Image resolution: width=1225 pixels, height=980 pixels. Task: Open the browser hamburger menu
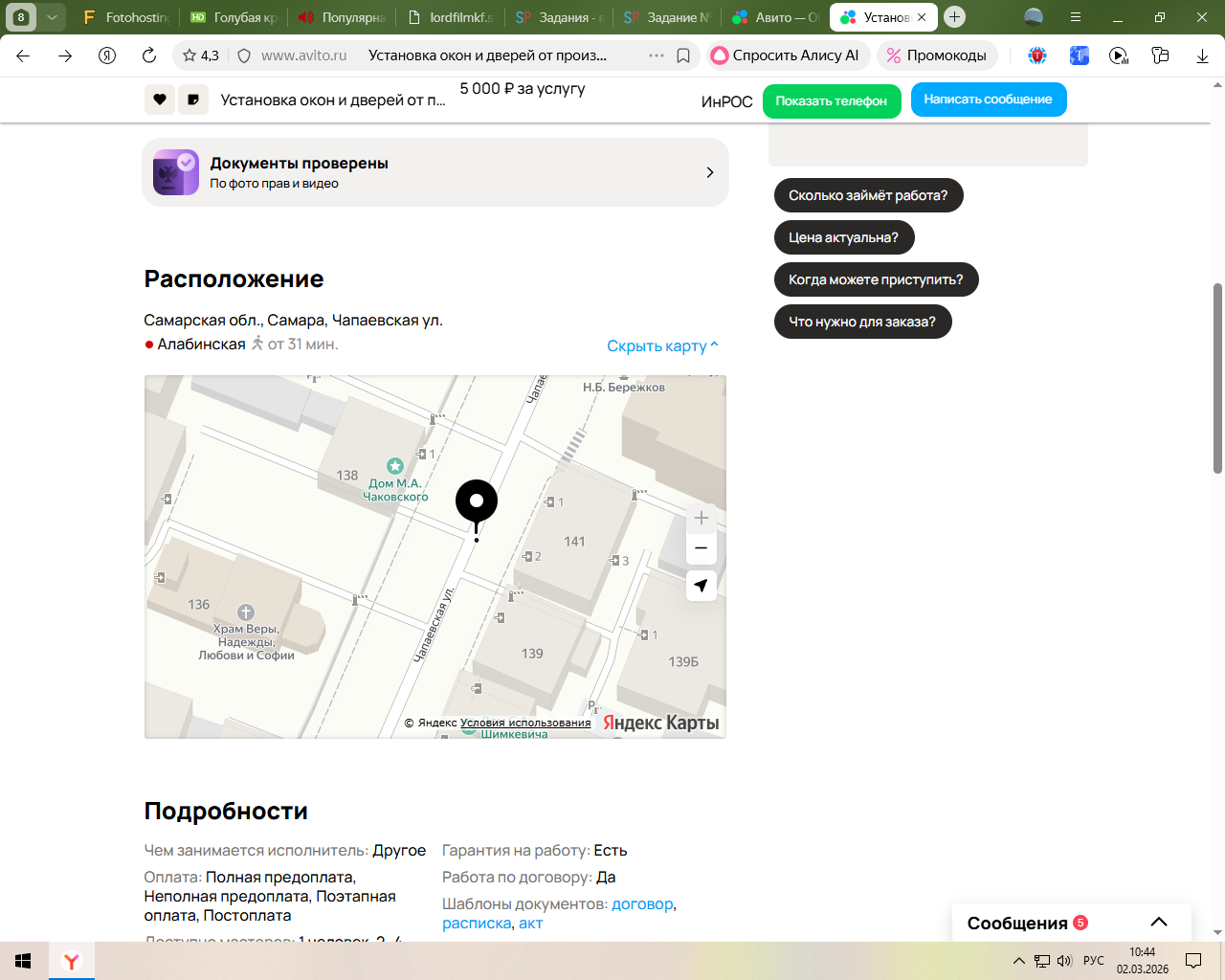pyautogui.click(x=1076, y=17)
